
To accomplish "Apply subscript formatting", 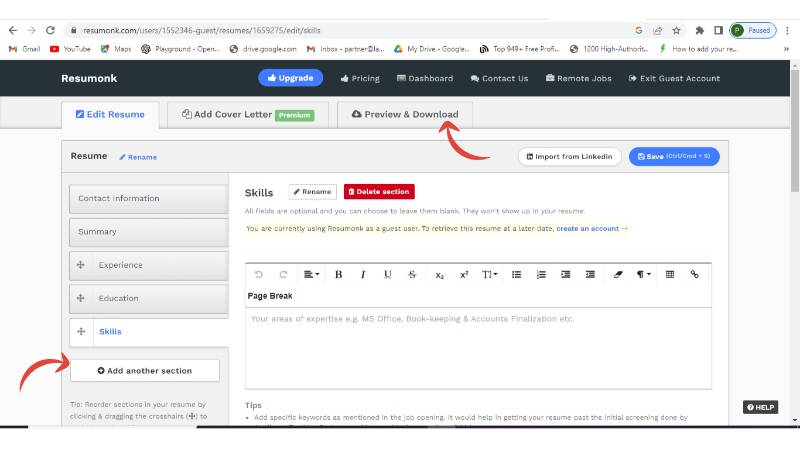I will coord(440,274).
